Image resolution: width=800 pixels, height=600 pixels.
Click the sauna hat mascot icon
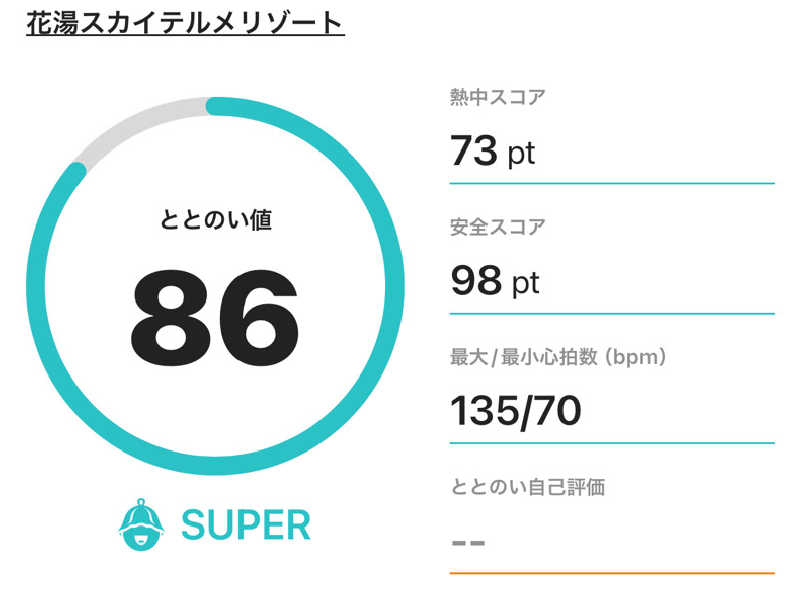[x=141, y=524]
